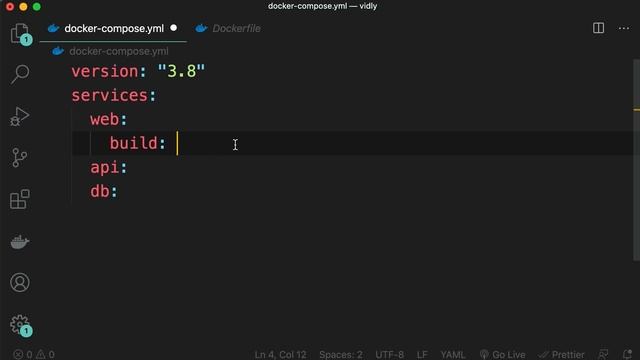The width and height of the screenshot is (640, 360).
Task: Click docker-compose.yml in the breadcrumb
Action: pyautogui.click(x=118, y=51)
